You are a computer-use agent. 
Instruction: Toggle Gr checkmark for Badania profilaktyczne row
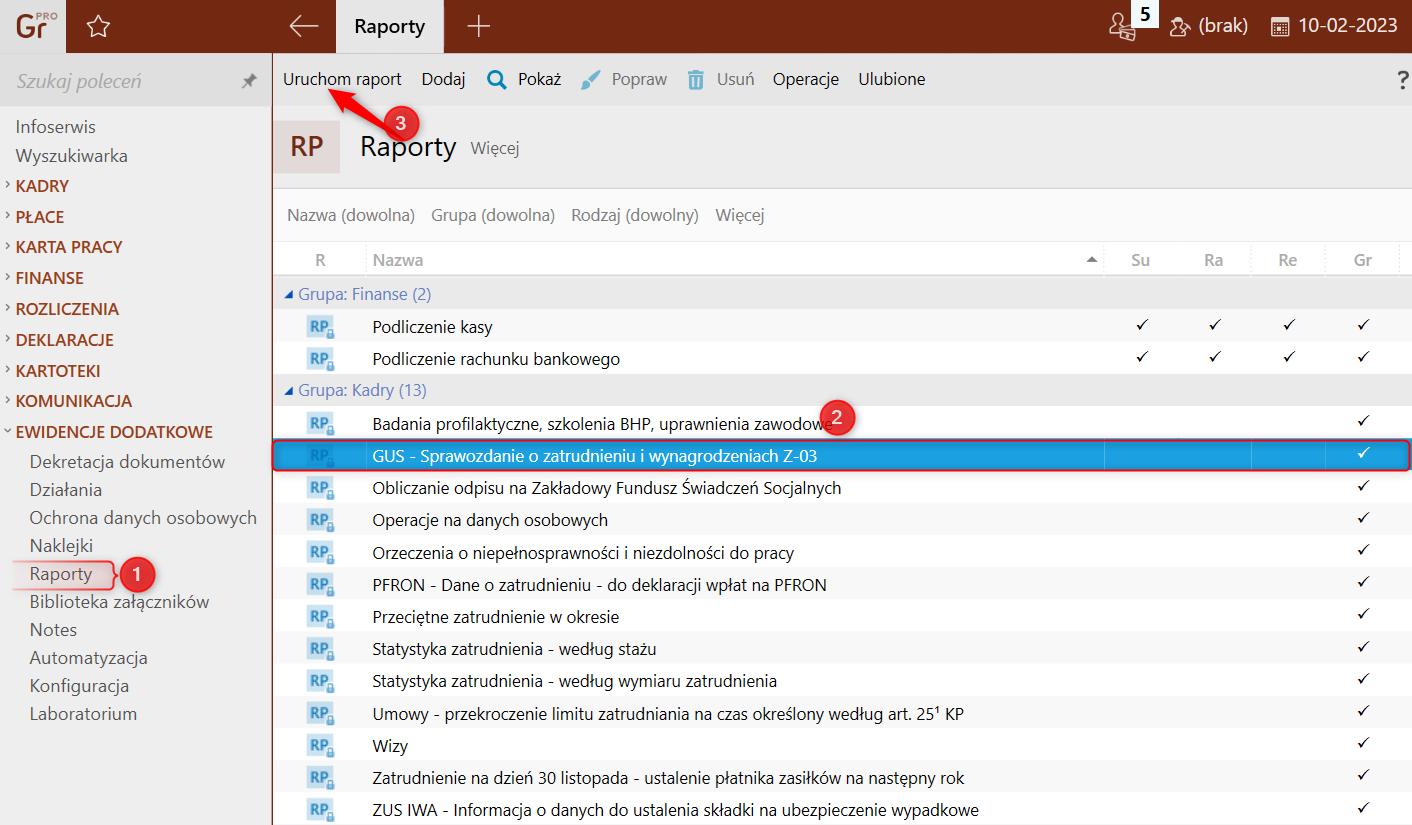[1363, 422]
